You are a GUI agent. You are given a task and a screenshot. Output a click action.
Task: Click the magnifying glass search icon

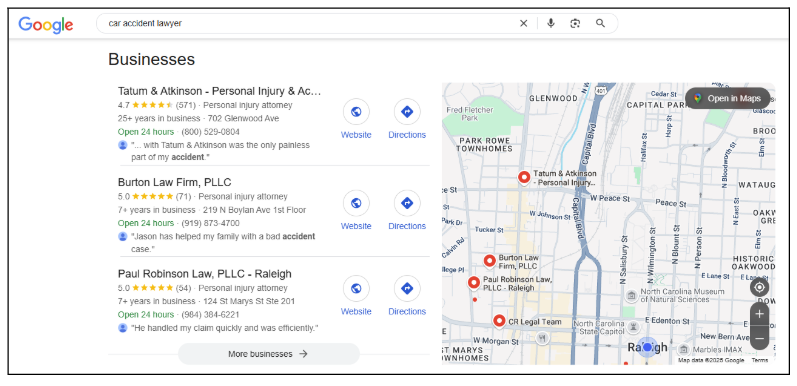click(600, 23)
